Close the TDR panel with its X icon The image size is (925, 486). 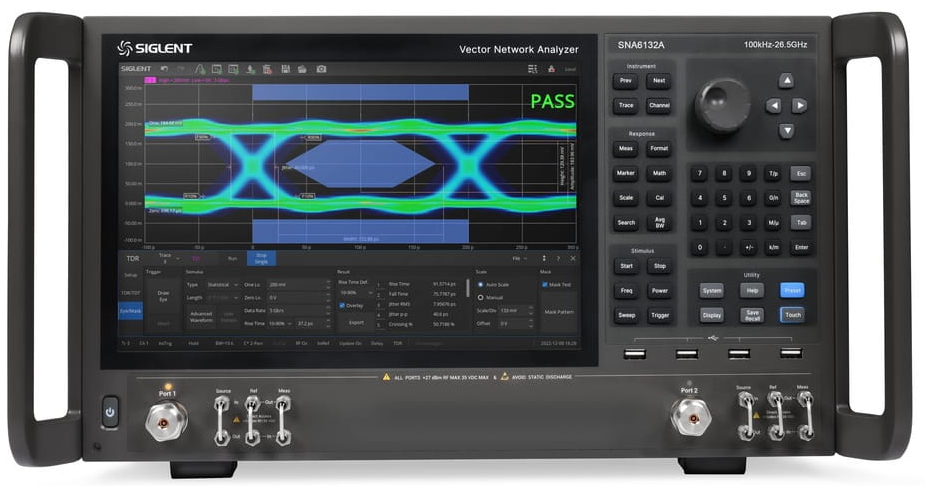(x=572, y=258)
